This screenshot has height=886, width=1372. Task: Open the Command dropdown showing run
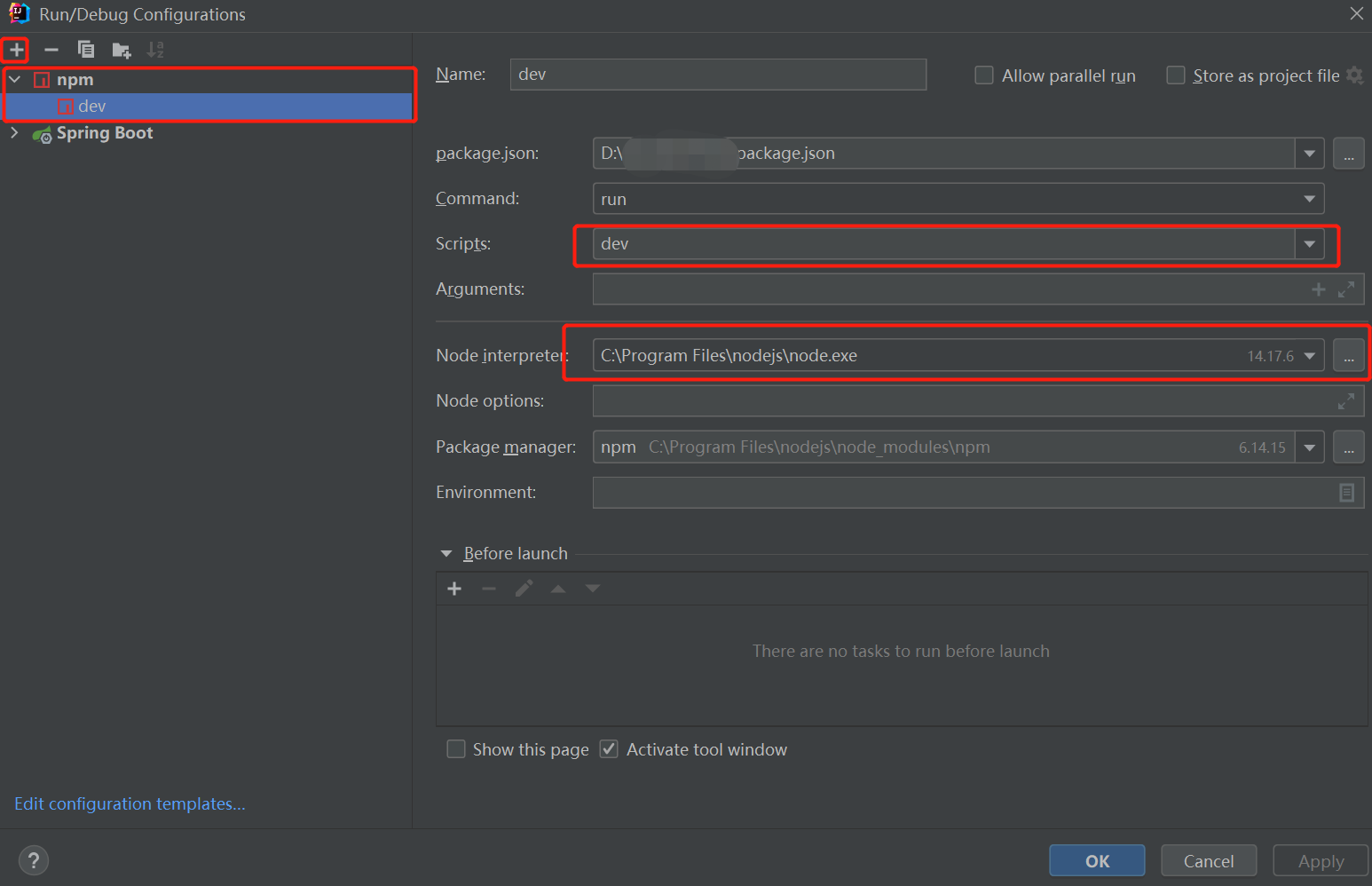click(1309, 199)
